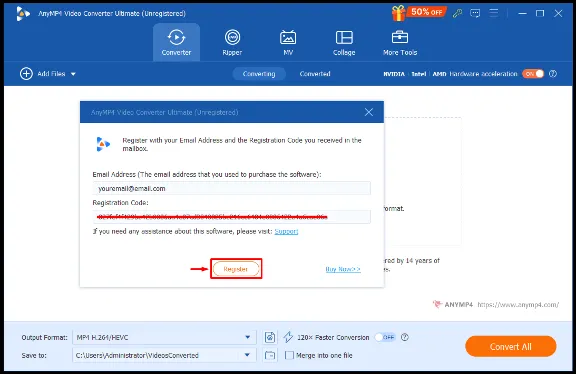Expand the Add Files dropdown arrow
This screenshot has height=374, width=576.
coord(73,74)
